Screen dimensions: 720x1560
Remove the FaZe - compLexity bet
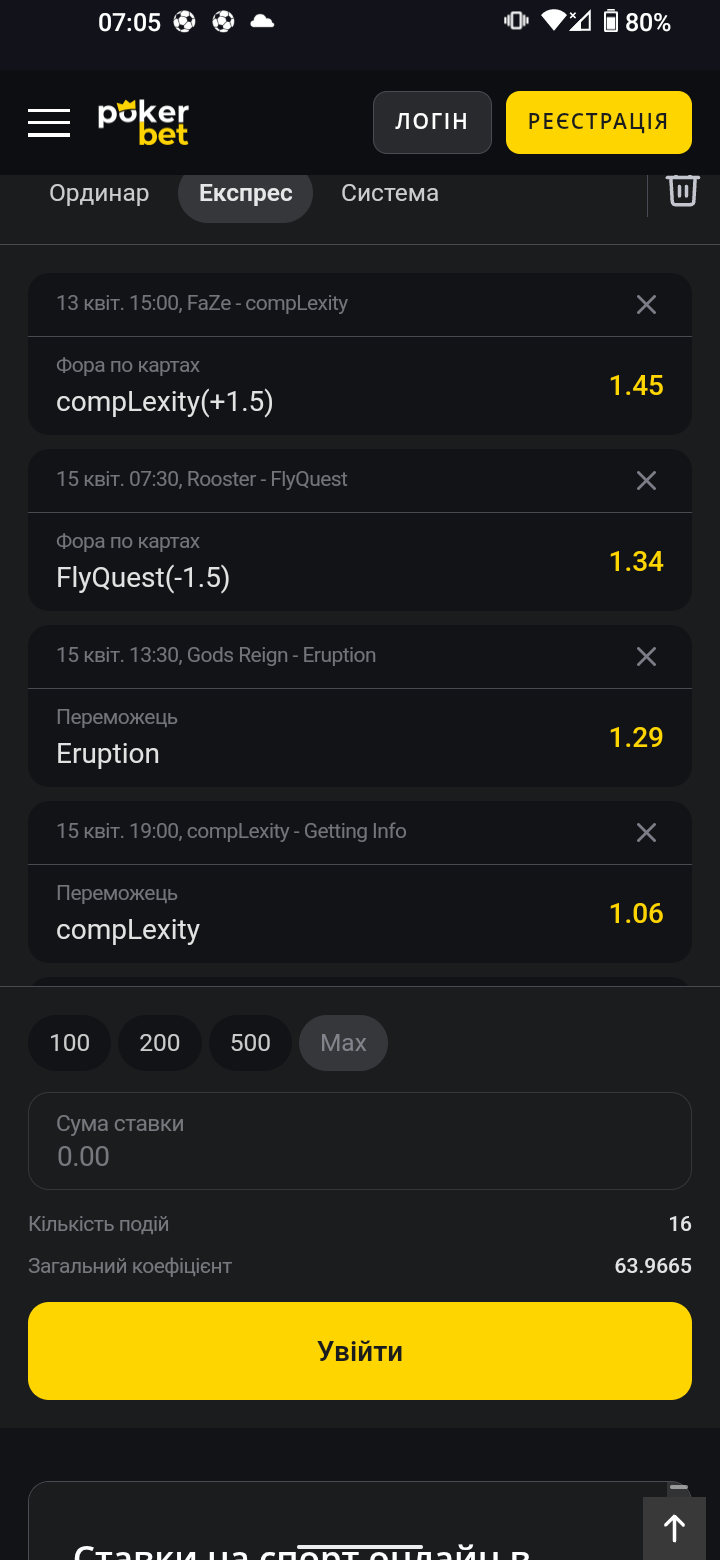click(x=647, y=304)
